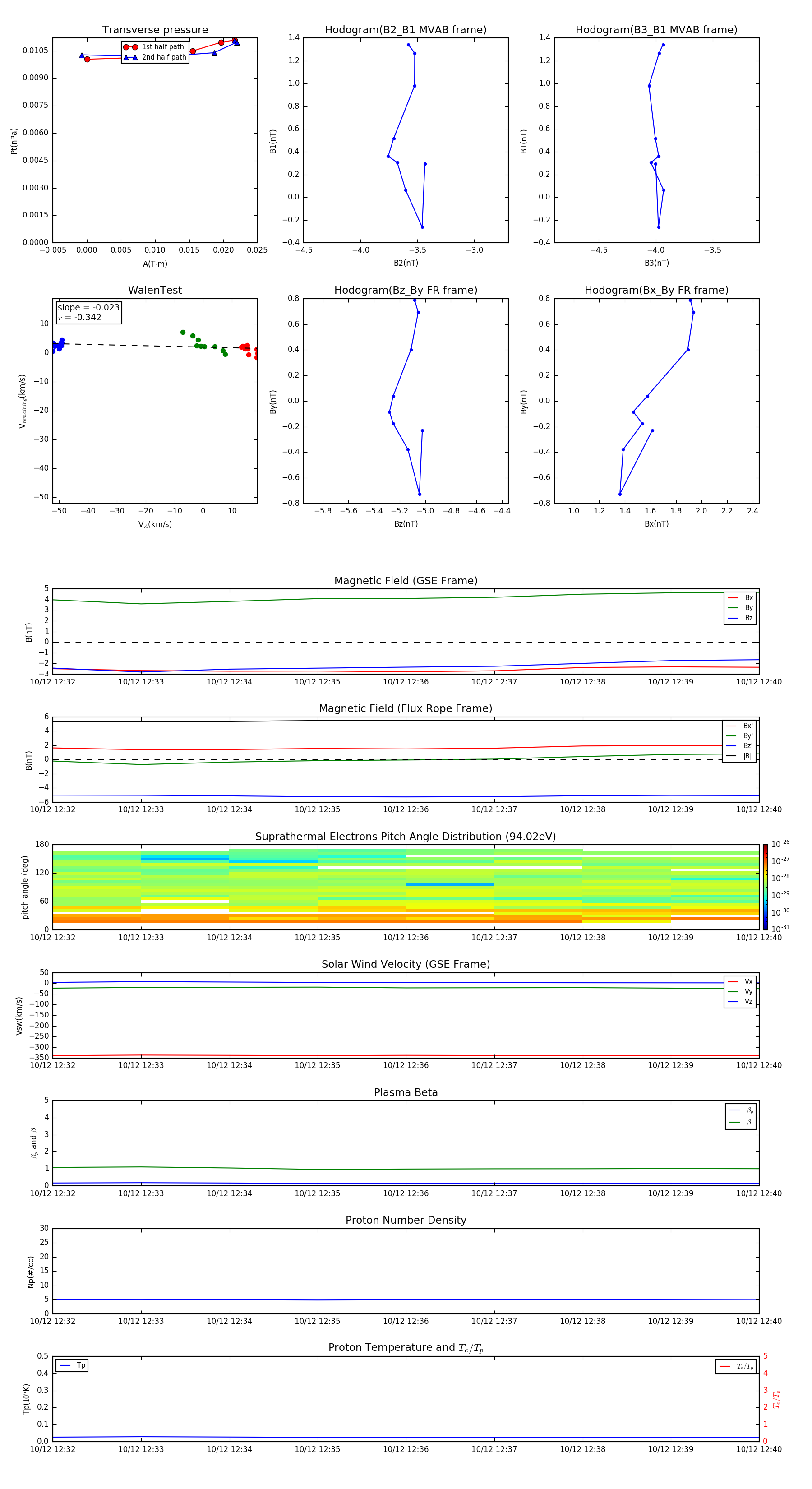Click the Tp legend entry in Proton Temperature plot
Screen dimensions: 812x1489
[72, 1366]
